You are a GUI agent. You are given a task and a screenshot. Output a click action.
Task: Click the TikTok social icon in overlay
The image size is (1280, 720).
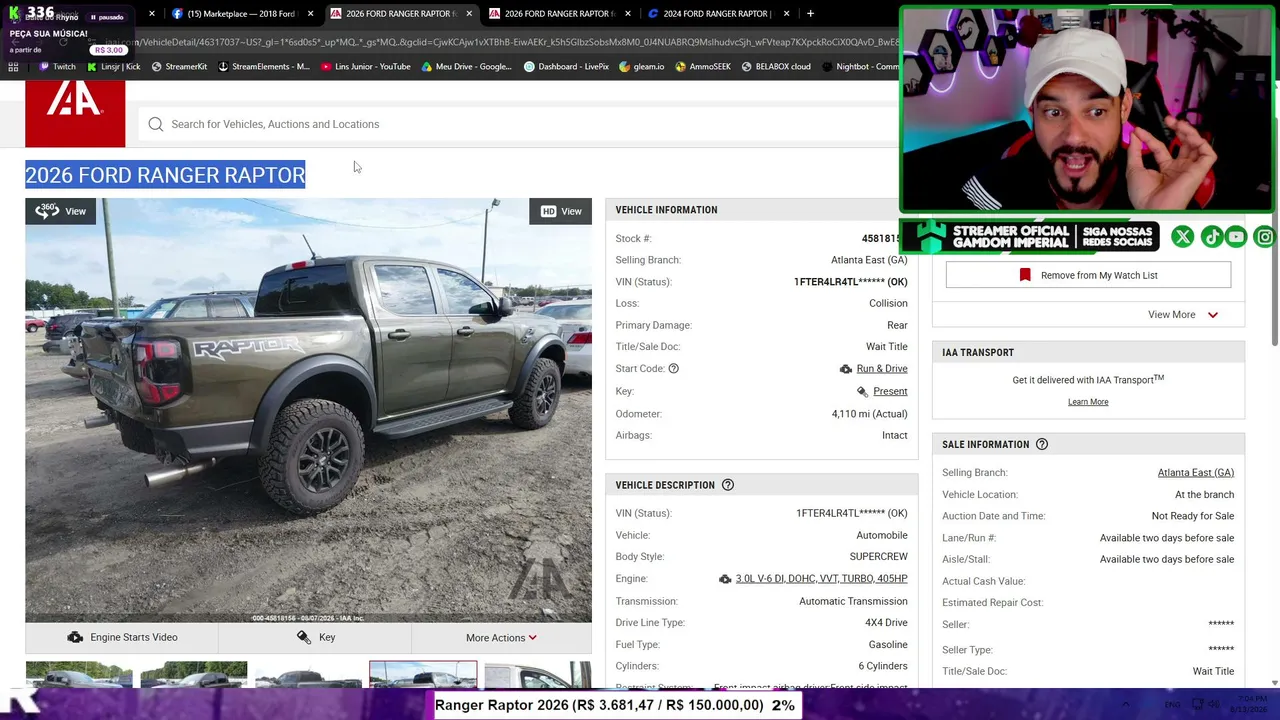click(1211, 237)
